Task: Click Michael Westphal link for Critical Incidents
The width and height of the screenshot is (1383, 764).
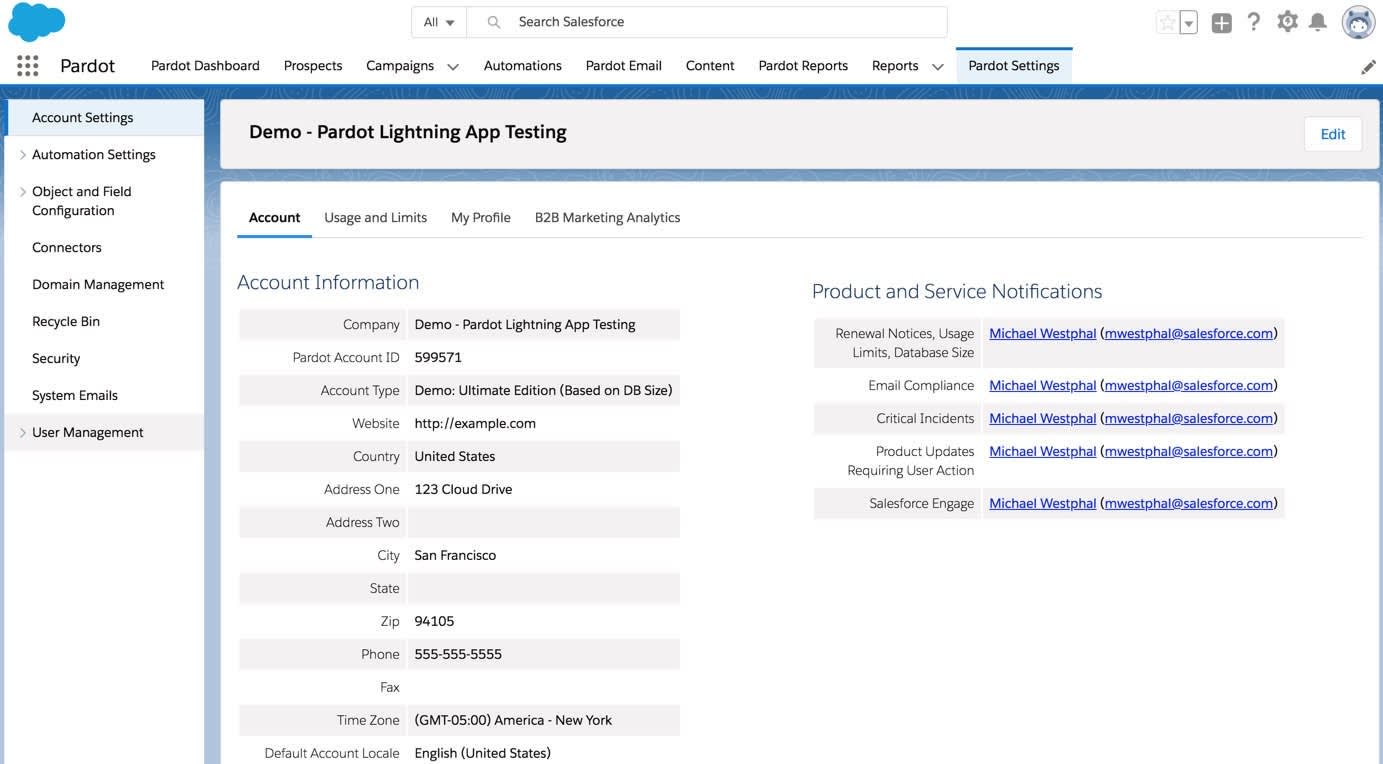Action: [x=1043, y=419]
